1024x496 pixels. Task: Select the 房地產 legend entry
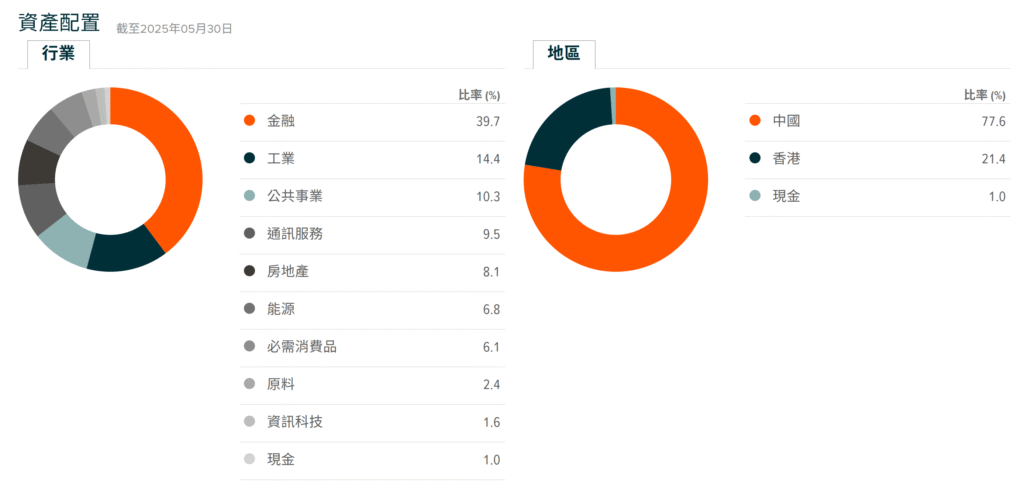point(372,271)
